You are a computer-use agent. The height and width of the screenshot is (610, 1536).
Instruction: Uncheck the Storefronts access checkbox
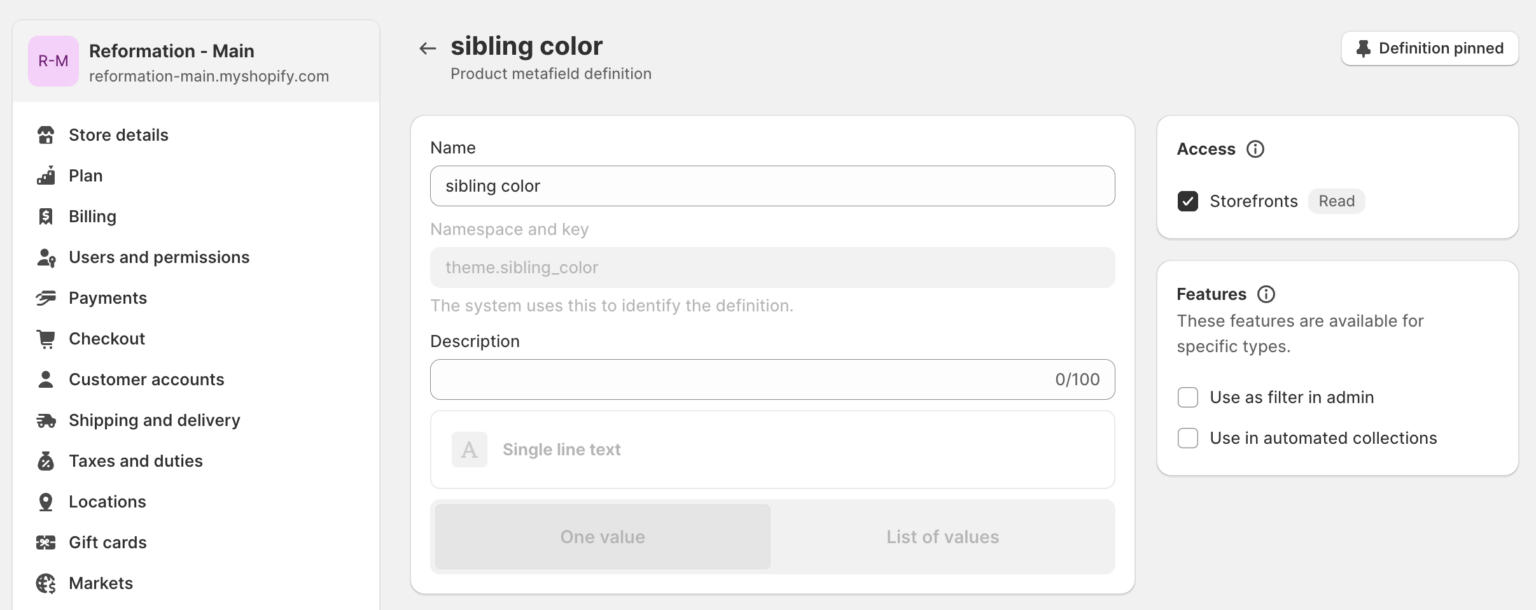(1189, 201)
